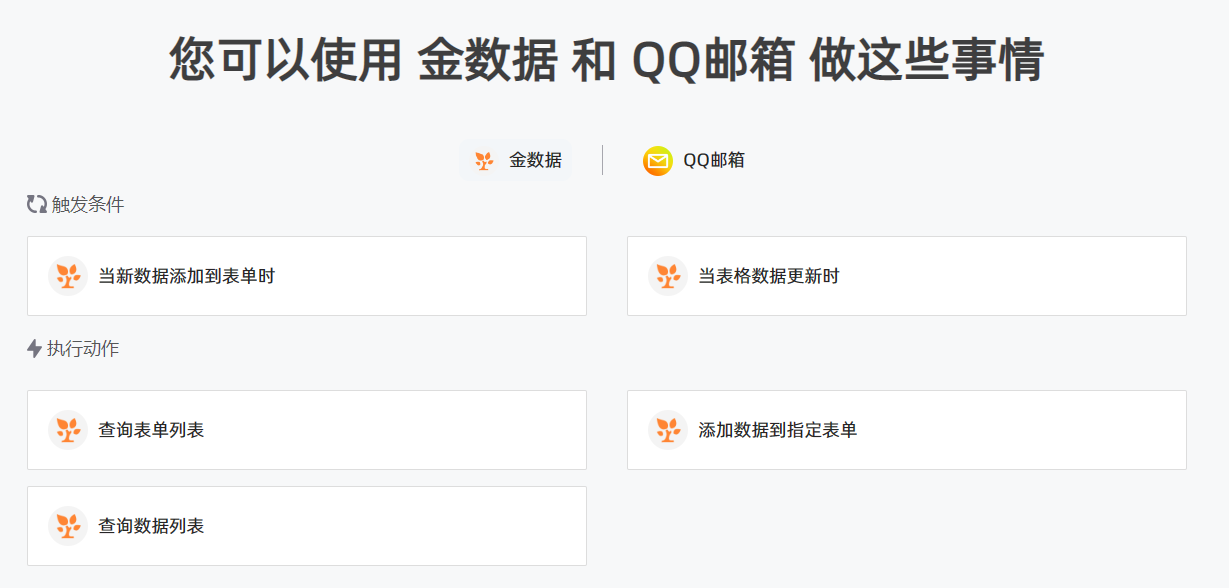Click the 金数据 orange plant tab icon
The image size is (1229, 588).
(484, 160)
